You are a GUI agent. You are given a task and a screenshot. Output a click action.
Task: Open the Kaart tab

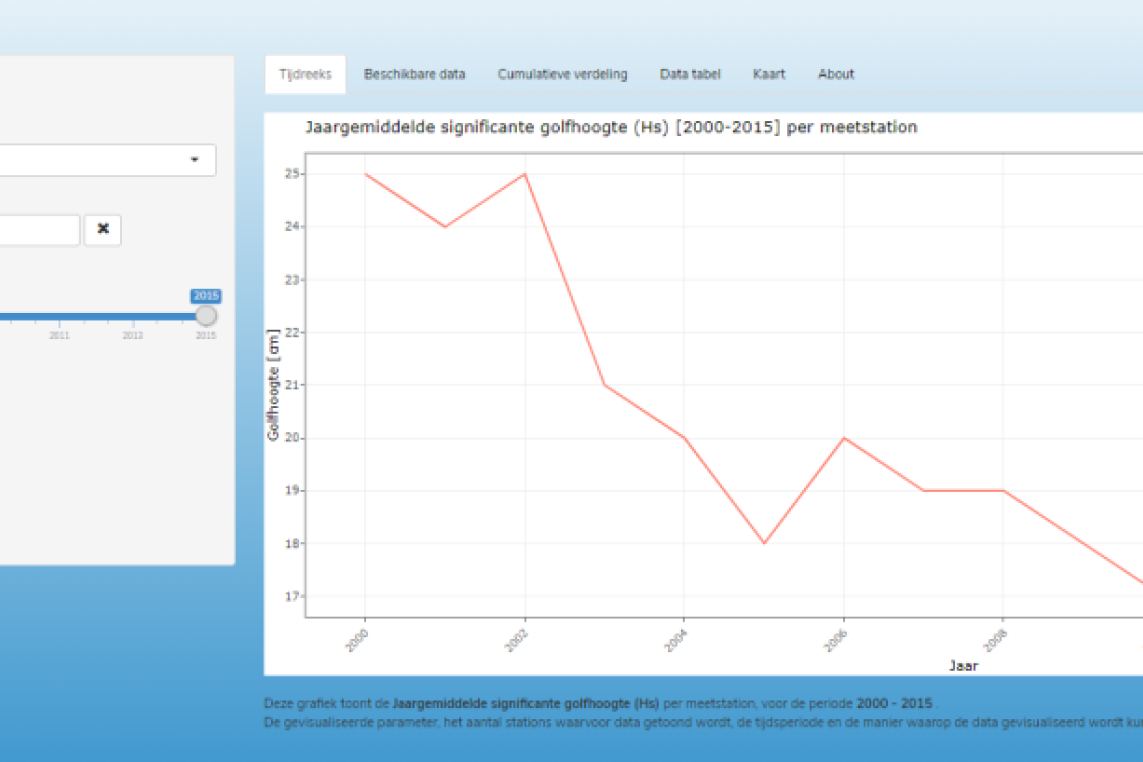(x=769, y=74)
